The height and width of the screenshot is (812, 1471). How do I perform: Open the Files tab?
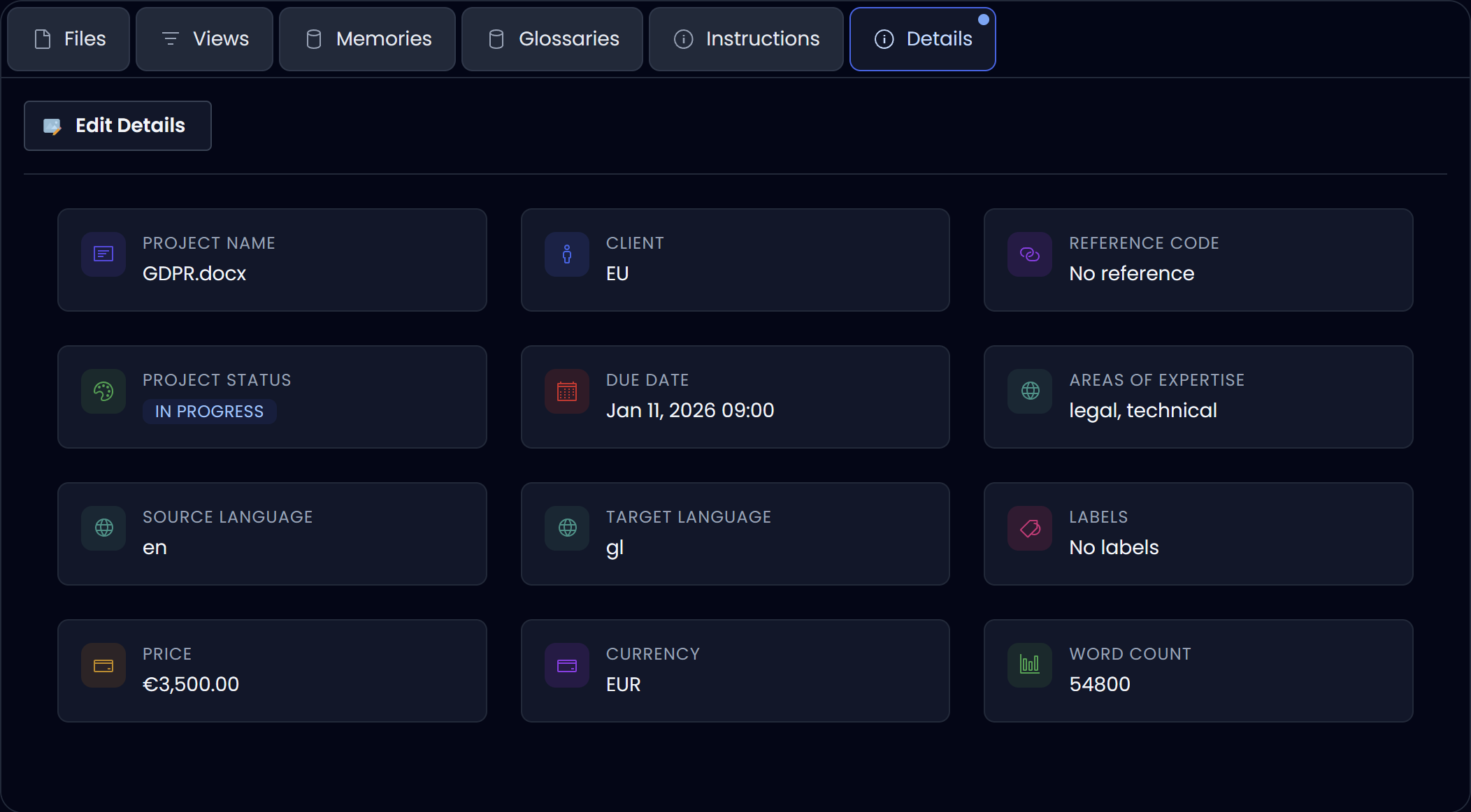pyautogui.click(x=69, y=39)
